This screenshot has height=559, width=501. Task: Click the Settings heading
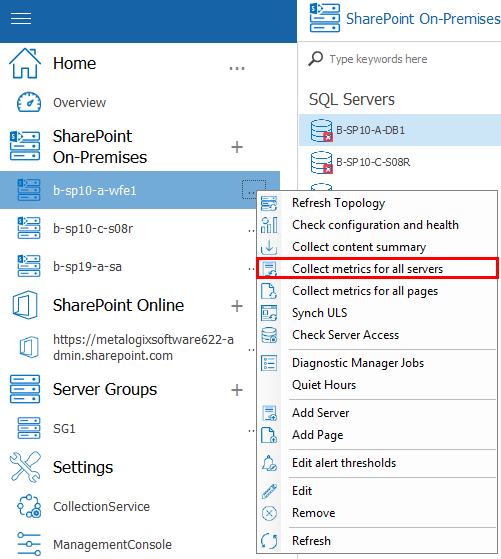83,467
